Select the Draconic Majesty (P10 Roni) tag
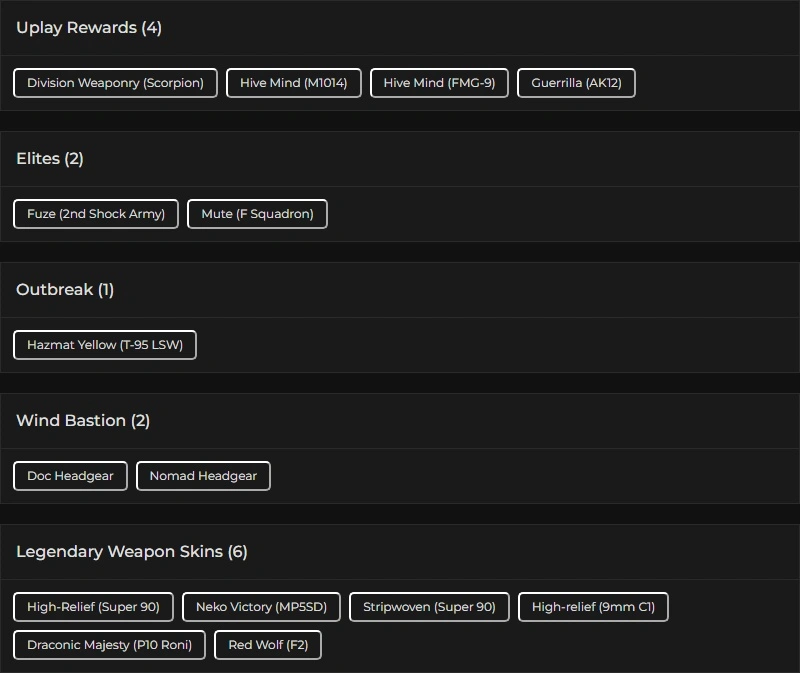The height and width of the screenshot is (673, 800). [x=109, y=645]
